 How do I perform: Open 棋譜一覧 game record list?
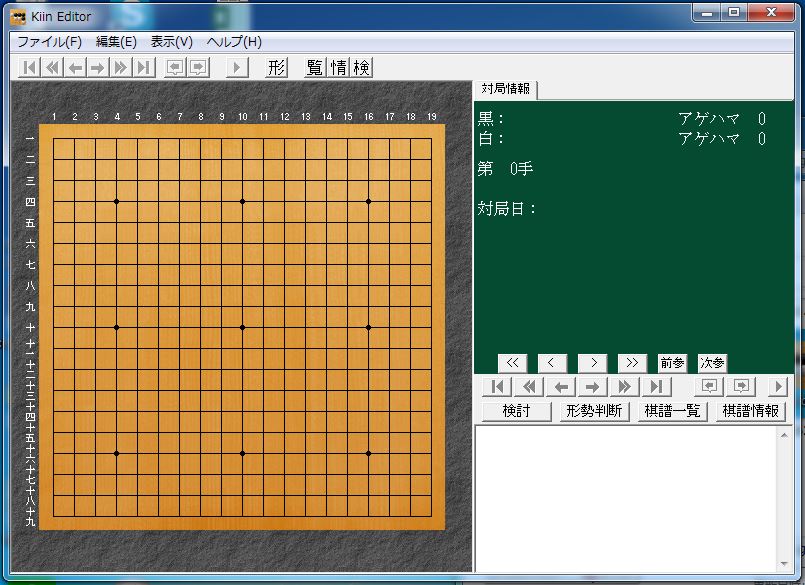click(673, 411)
